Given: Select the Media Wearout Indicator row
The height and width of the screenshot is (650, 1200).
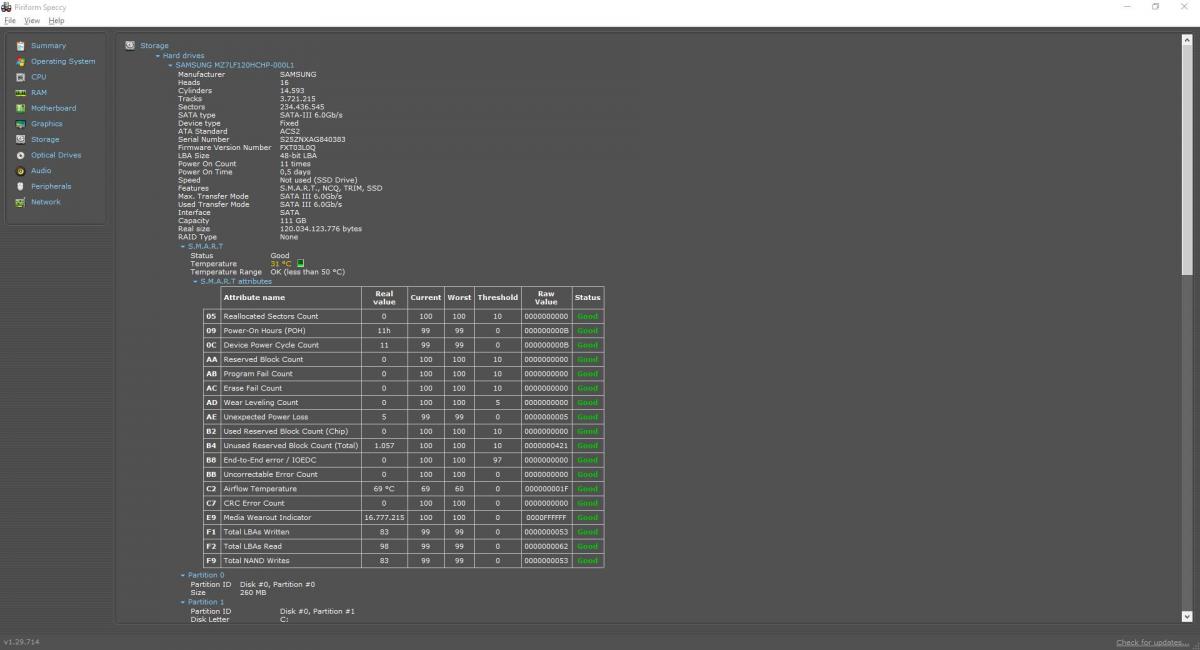Looking at the screenshot, I should point(404,518).
